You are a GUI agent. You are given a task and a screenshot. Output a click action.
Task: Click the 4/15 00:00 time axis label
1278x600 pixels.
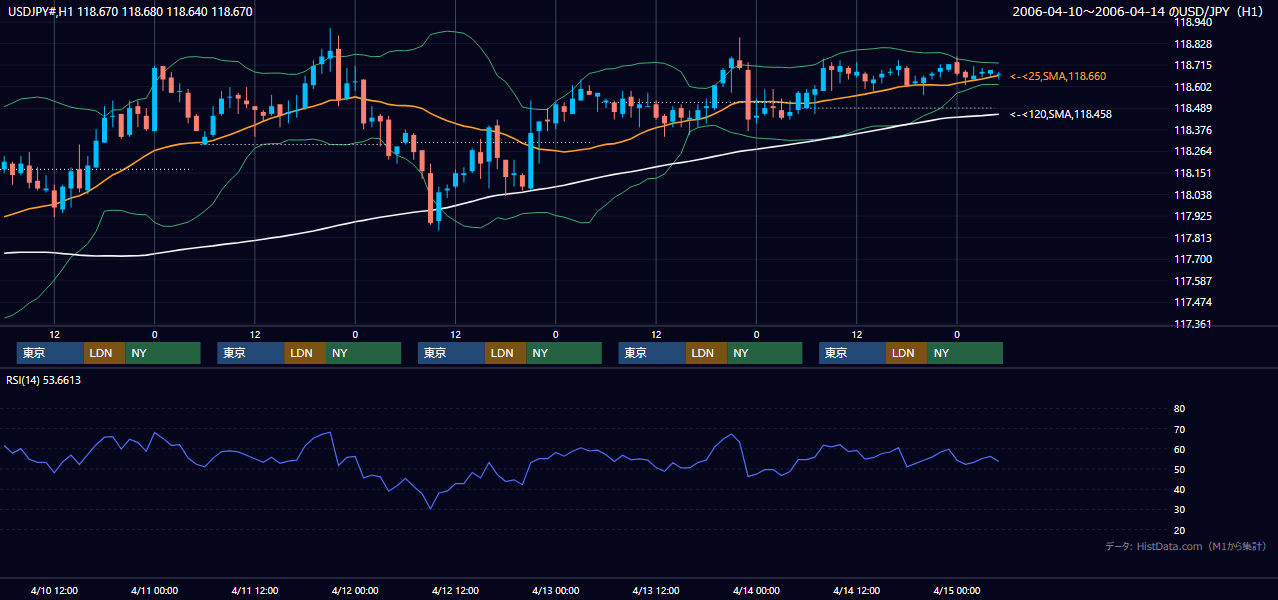tap(957, 591)
